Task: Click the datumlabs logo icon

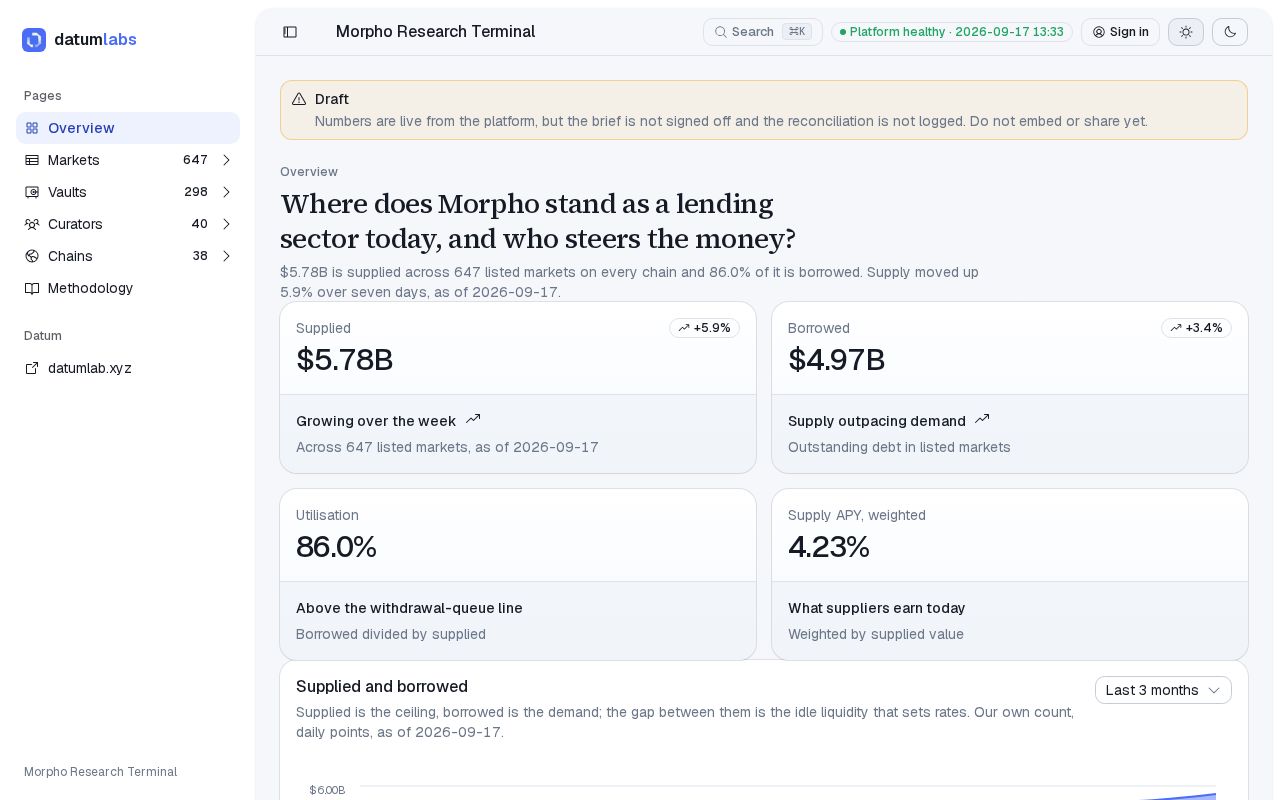Action: point(34,40)
